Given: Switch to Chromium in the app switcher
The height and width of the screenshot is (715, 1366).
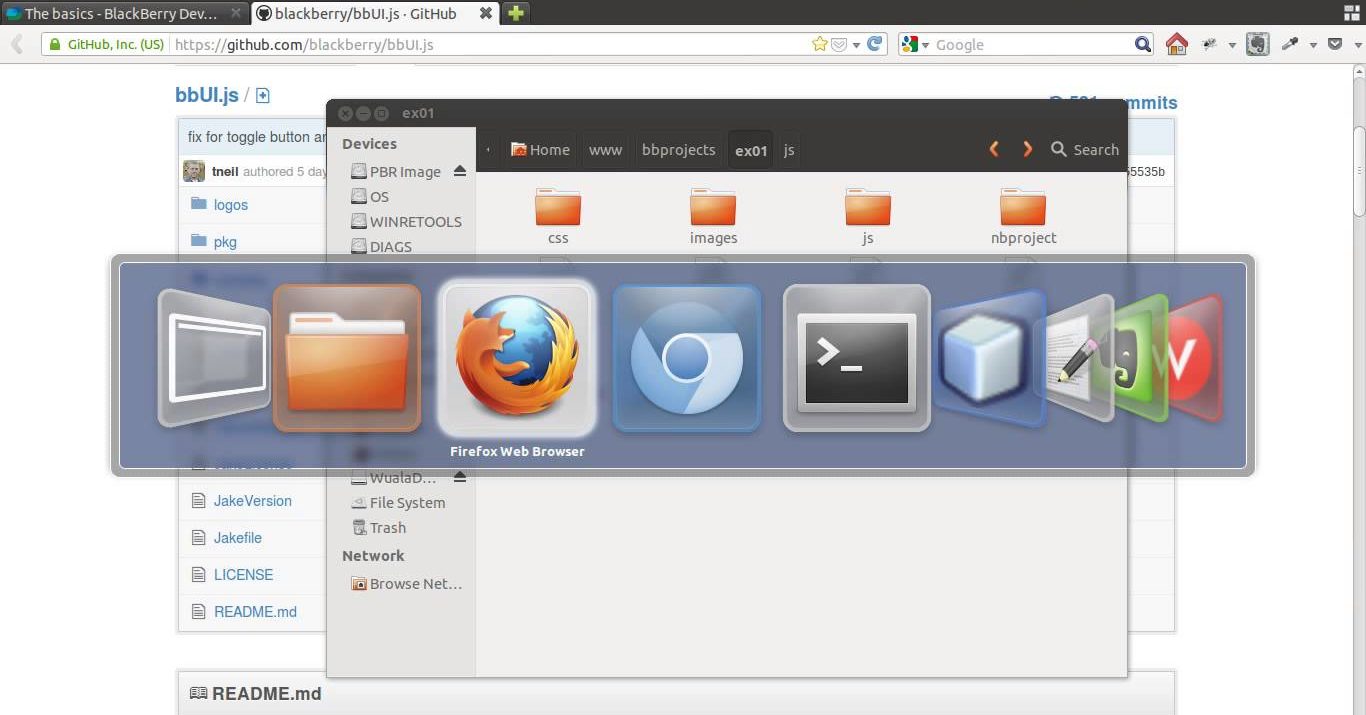Looking at the screenshot, I should pos(686,358).
